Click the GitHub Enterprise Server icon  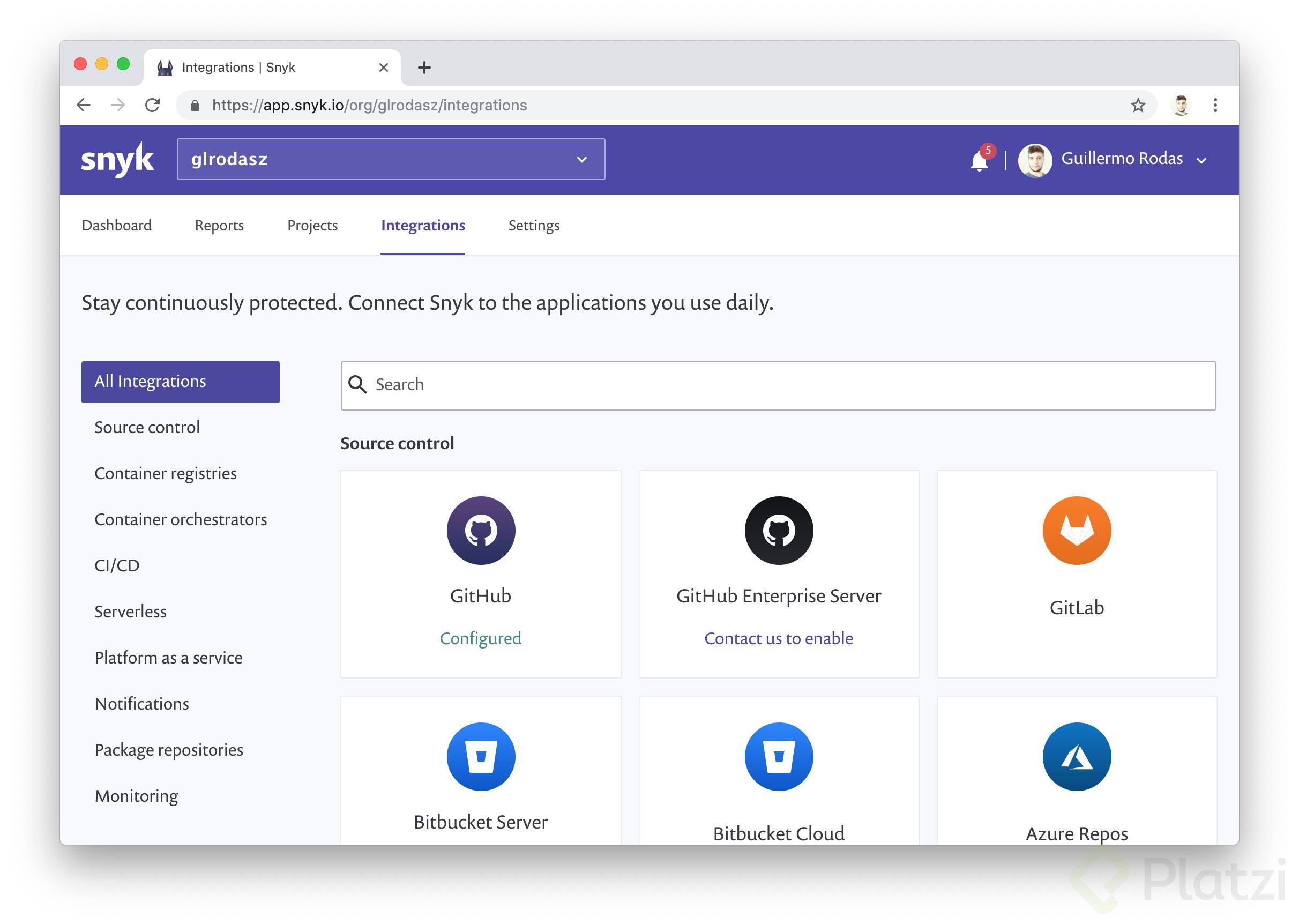pyautogui.click(x=779, y=531)
